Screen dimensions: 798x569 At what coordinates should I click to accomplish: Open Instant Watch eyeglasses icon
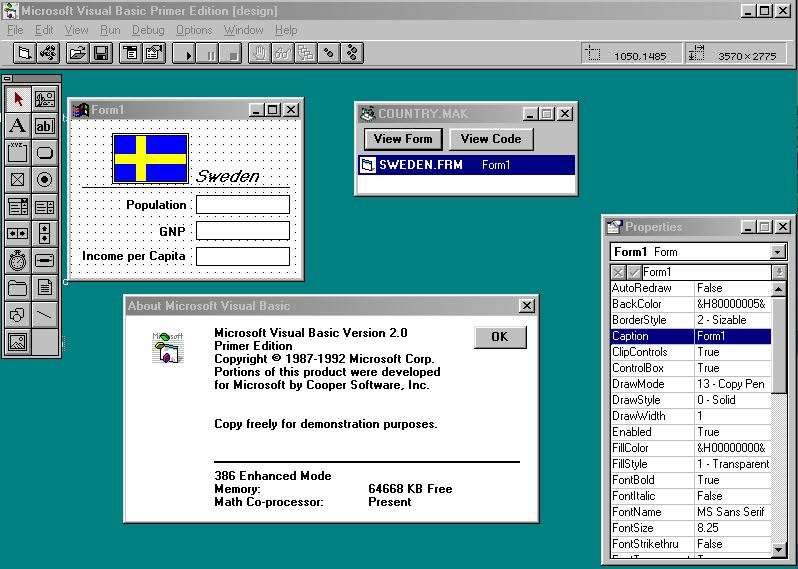click(x=282, y=53)
